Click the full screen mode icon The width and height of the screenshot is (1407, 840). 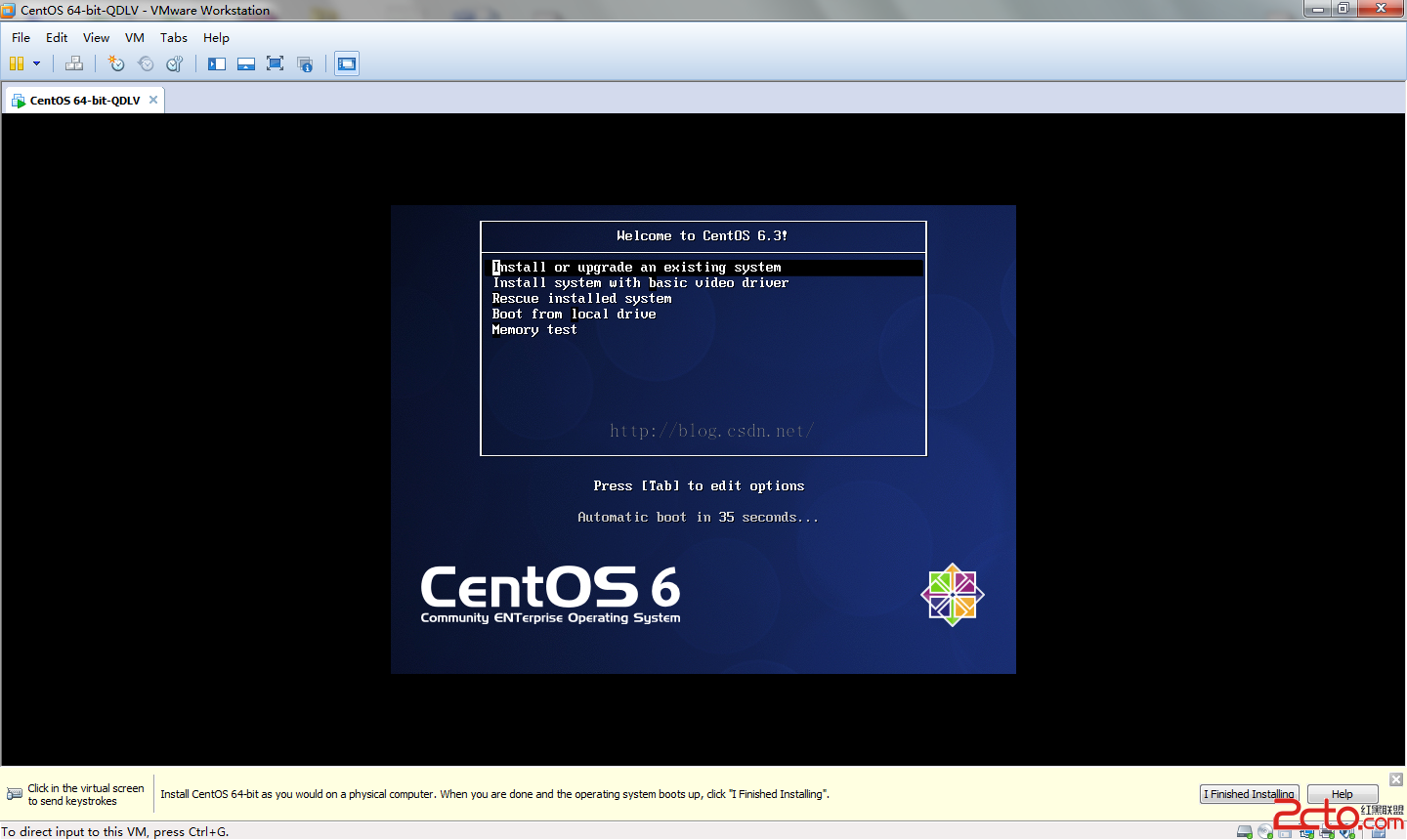click(276, 63)
